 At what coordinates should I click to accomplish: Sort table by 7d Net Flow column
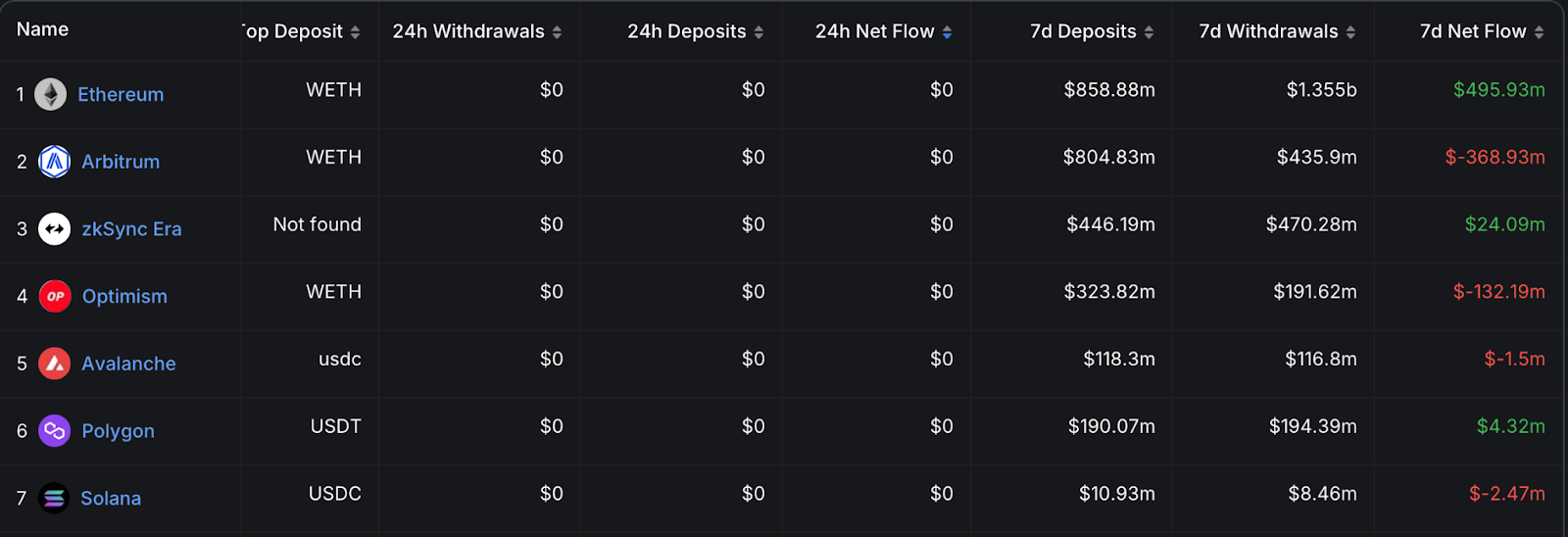(1539, 32)
